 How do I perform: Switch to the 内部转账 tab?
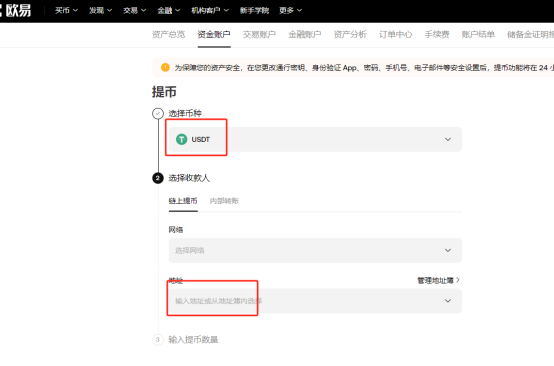[224, 201]
